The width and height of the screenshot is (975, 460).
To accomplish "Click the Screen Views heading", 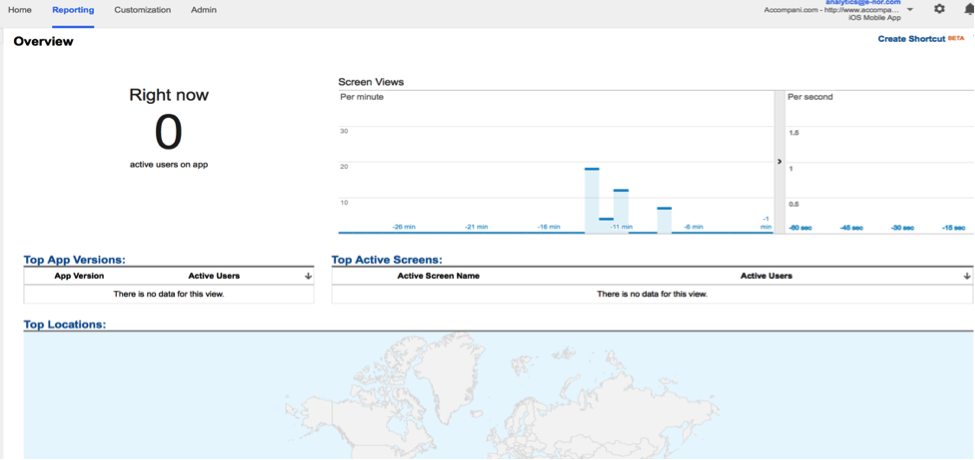I will [x=371, y=82].
